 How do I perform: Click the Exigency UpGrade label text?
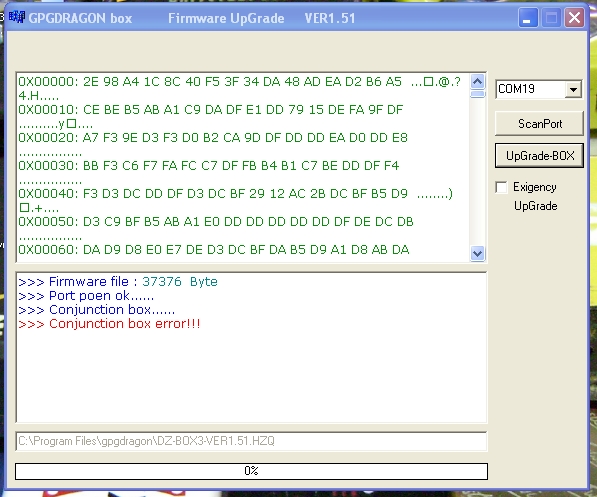point(535,197)
